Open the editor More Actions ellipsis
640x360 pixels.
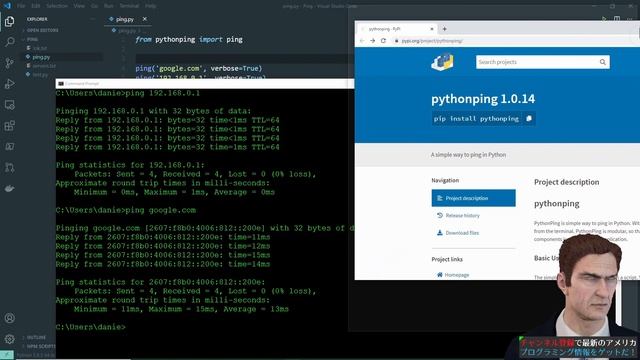(629, 19)
